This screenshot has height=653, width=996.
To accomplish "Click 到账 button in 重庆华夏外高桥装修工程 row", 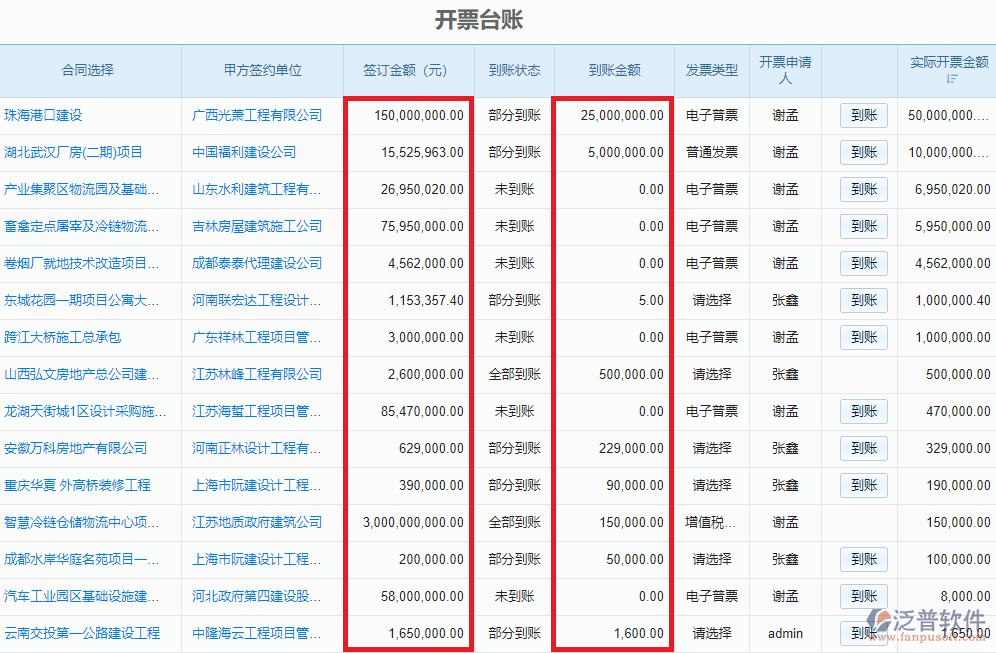I will pos(862,485).
